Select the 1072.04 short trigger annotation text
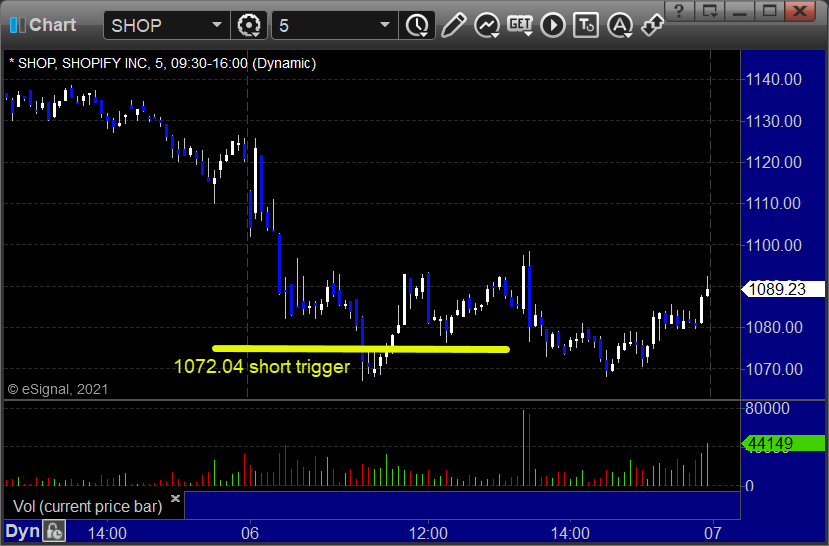The height and width of the screenshot is (546, 829). click(x=262, y=366)
